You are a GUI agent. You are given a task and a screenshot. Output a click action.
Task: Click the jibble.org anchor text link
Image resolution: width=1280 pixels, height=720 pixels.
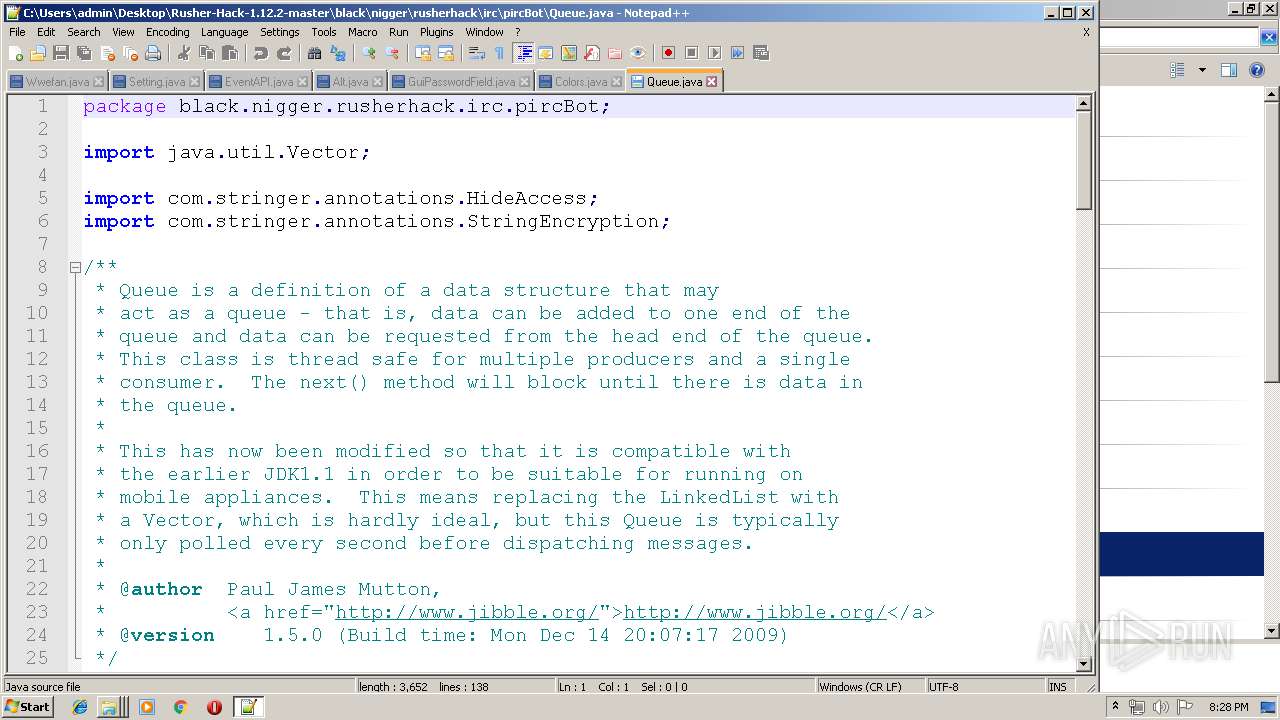(x=755, y=612)
